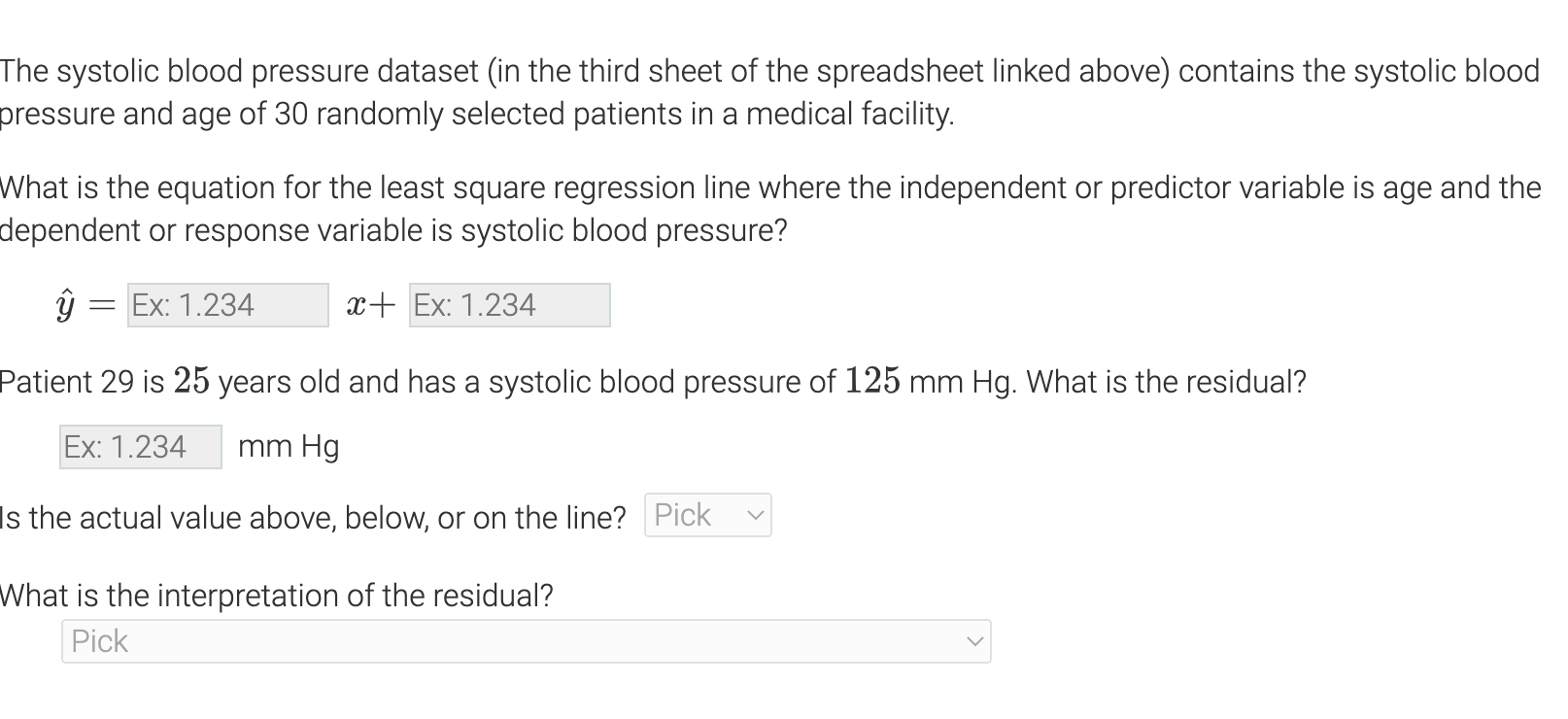Click inside the regression intercept answer blank
Screen dimensions: 1568x719
(x=508, y=304)
